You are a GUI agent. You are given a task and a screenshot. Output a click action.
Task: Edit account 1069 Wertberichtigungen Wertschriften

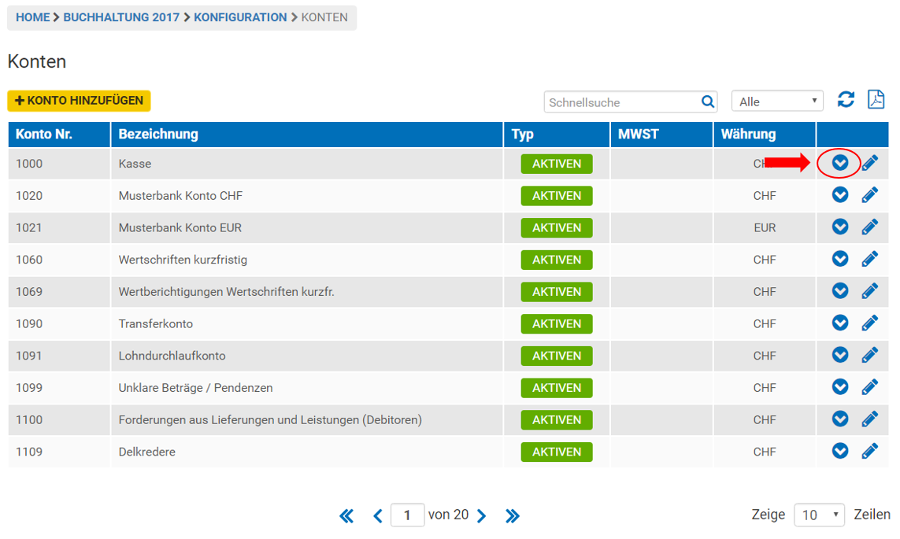point(870,291)
